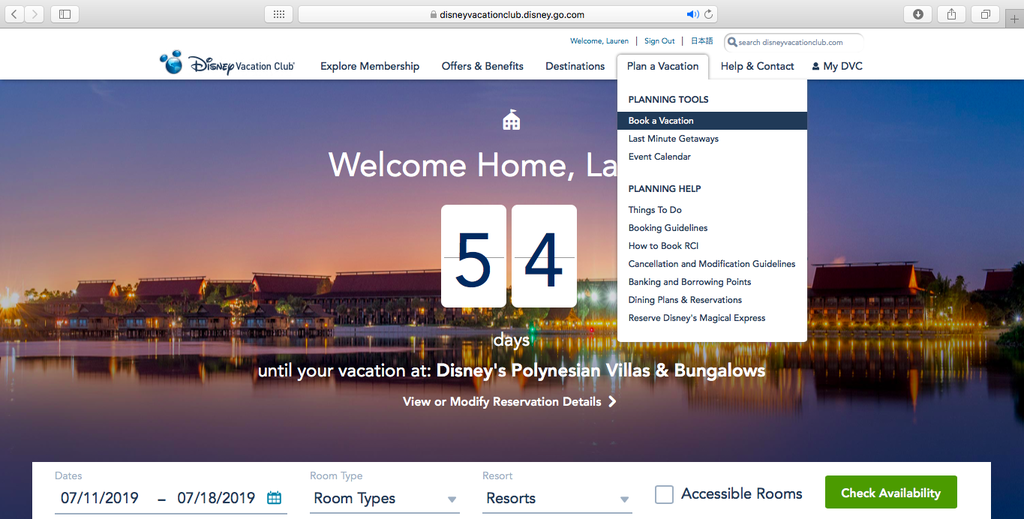Screen dimensions: 1024x519
Task: Click the start date 07/11/2019
Action: [100, 498]
